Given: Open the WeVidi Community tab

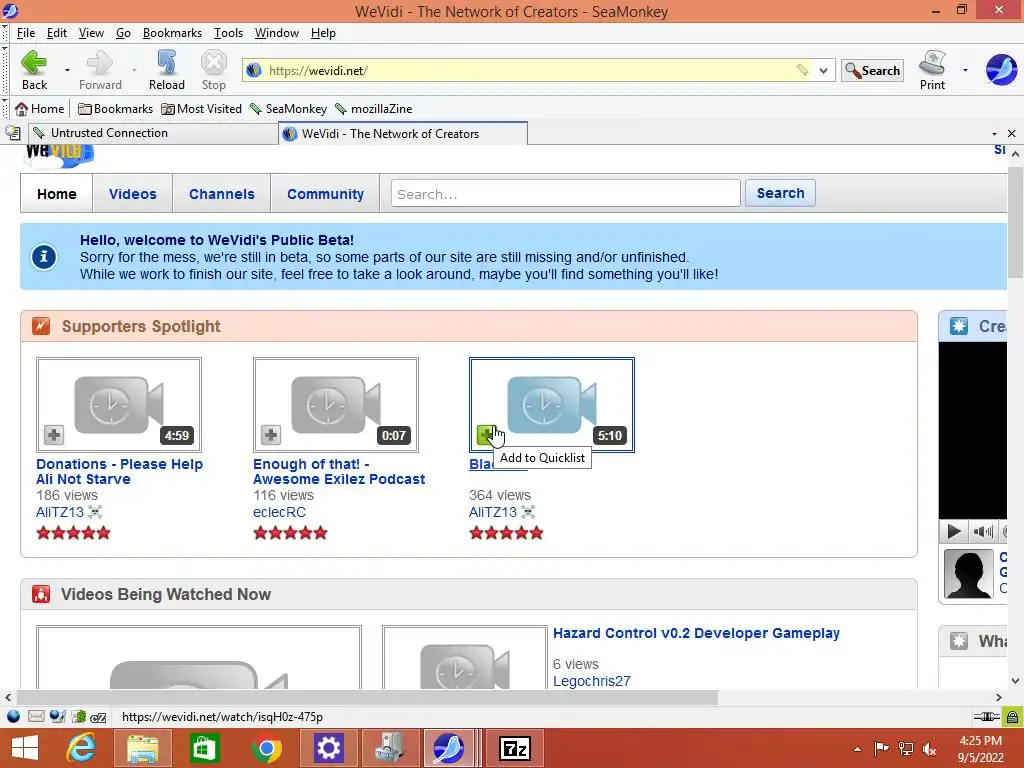Looking at the screenshot, I should (325, 193).
